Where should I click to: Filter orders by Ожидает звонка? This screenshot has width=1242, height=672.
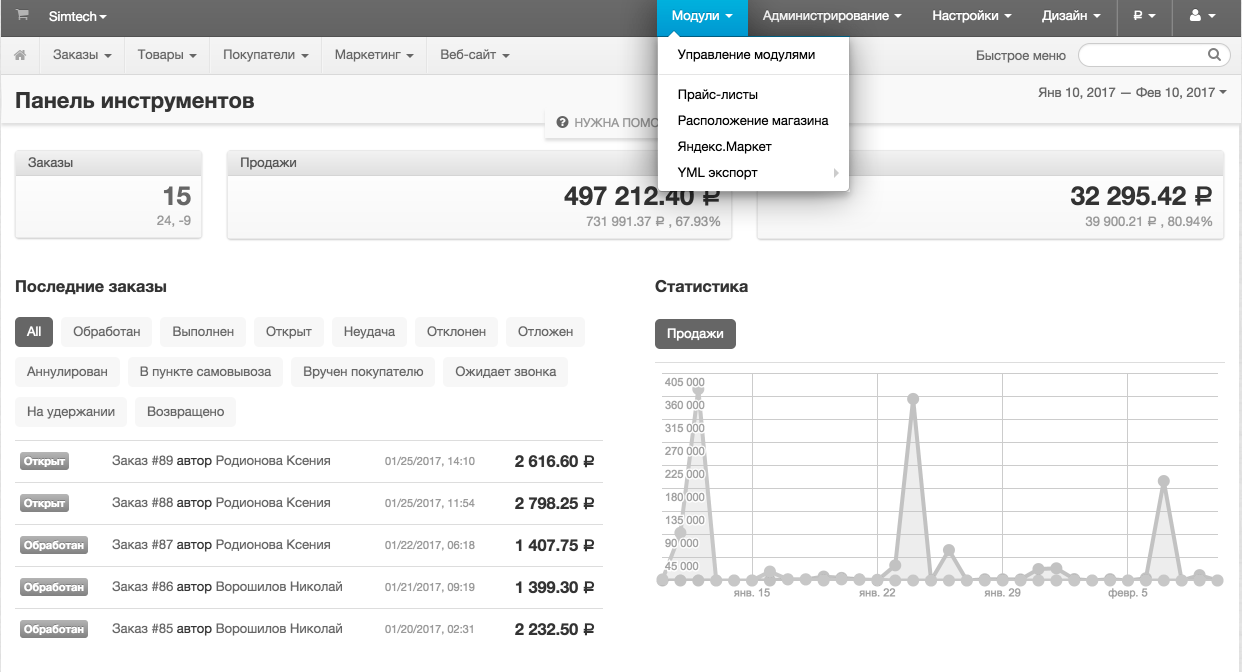click(x=506, y=372)
